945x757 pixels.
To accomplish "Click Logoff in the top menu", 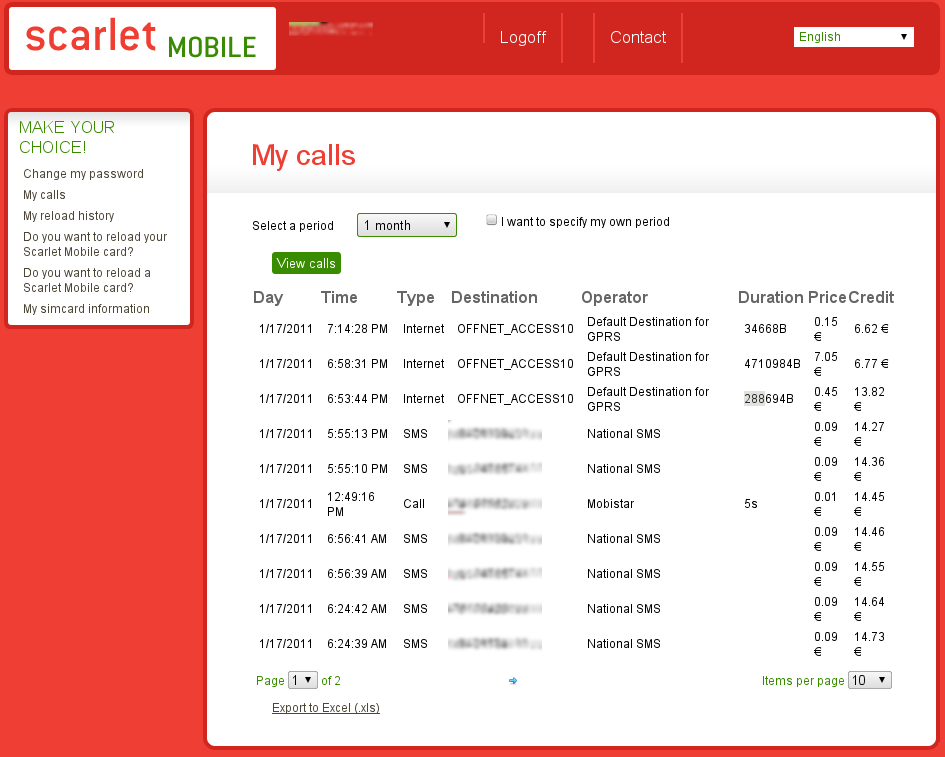I will [523, 38].
